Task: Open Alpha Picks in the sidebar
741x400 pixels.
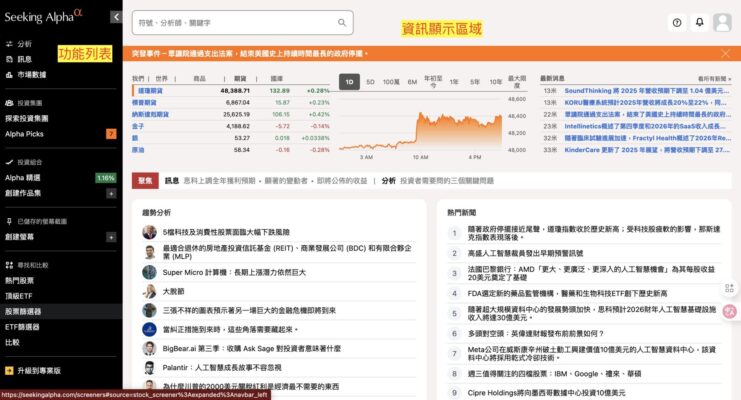Action: coord(23,133)
